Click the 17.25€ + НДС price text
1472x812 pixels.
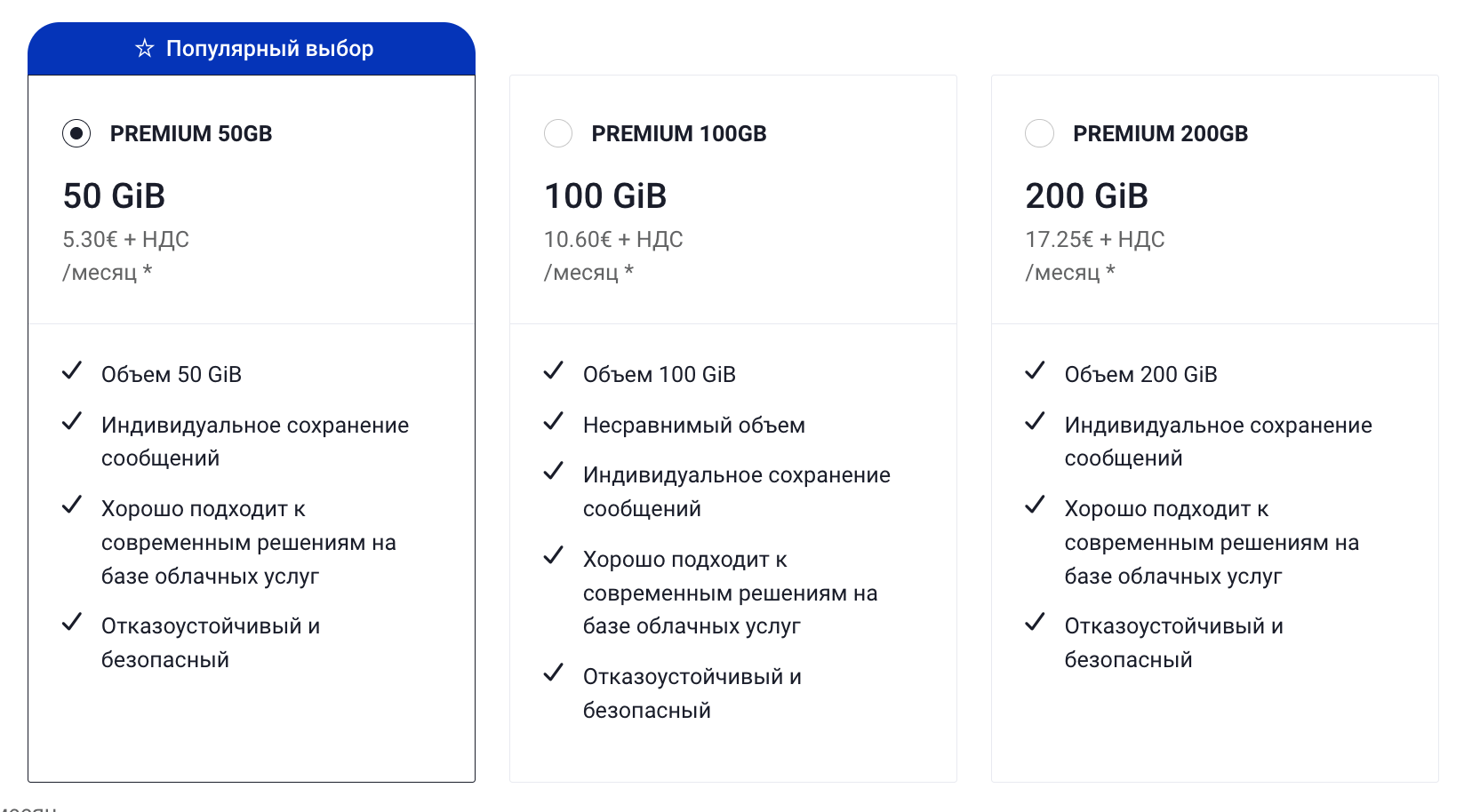pos(1095,239)
